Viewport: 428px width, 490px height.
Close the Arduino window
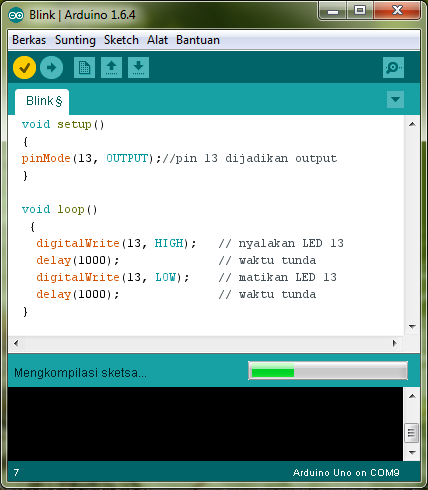(x=397, y=11)
